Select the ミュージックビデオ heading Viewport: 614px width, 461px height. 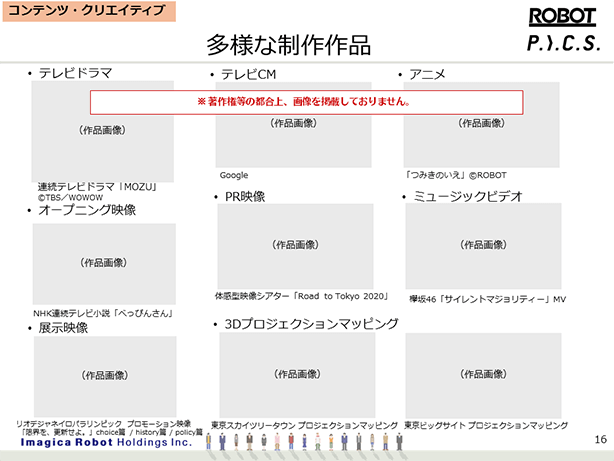click(468, 196)
